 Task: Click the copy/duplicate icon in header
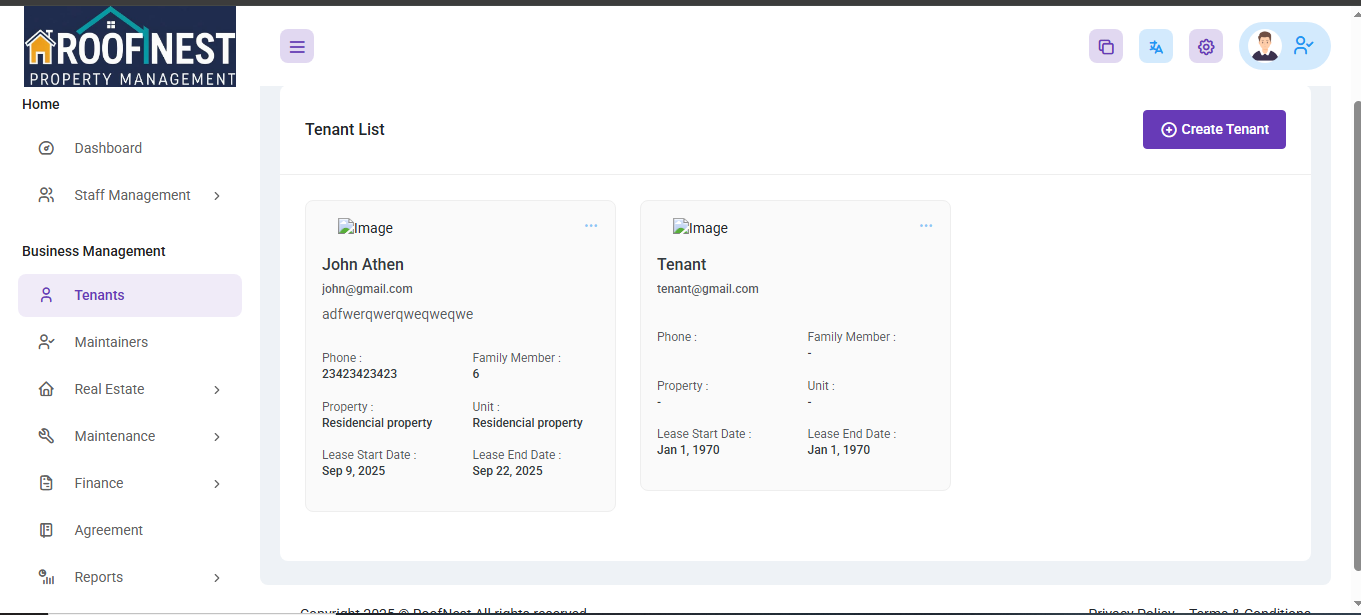pyautogui.click(x=1106, y=46)
